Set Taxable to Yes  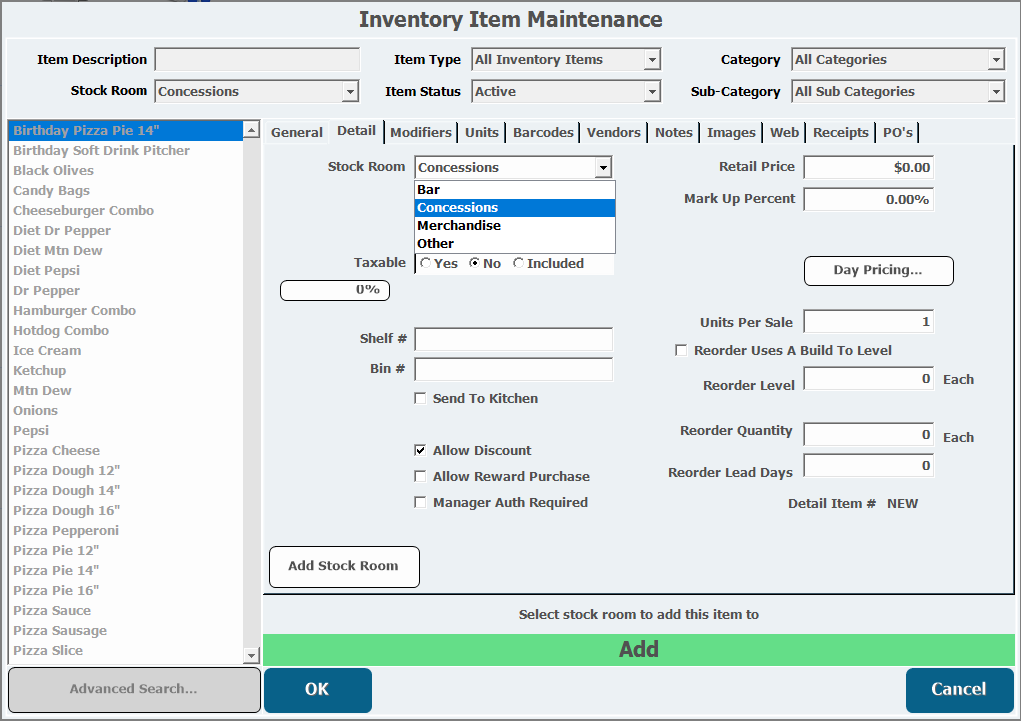click(x=427, y=264)
